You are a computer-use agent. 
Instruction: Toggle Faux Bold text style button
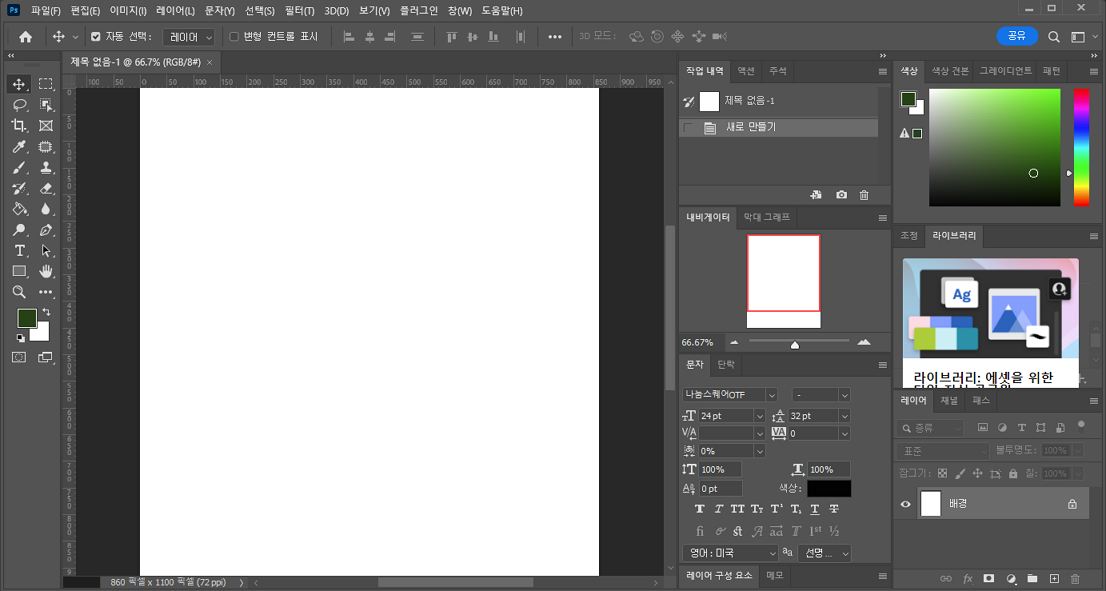(700, 509)
